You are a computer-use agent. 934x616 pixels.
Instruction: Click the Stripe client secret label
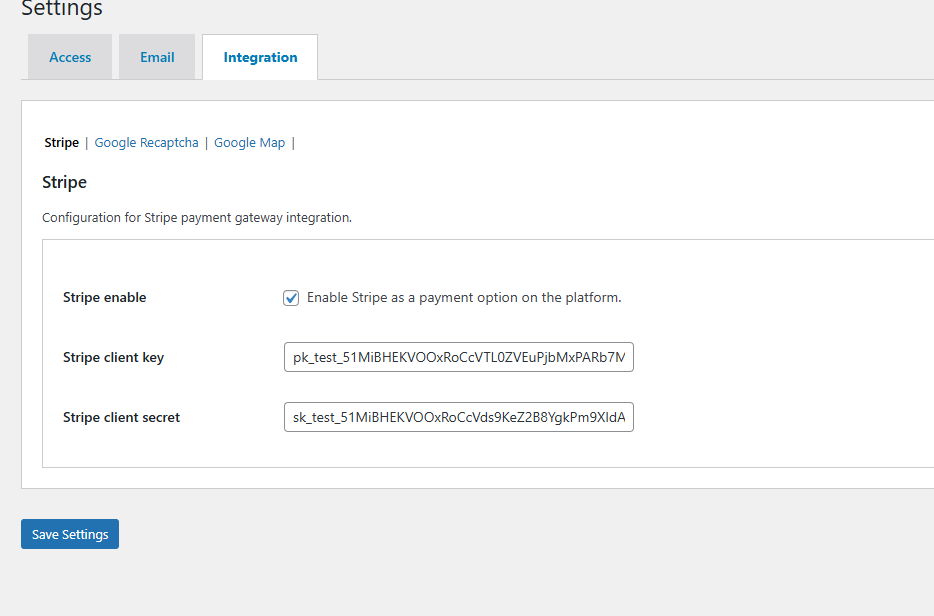coord(121,417)
